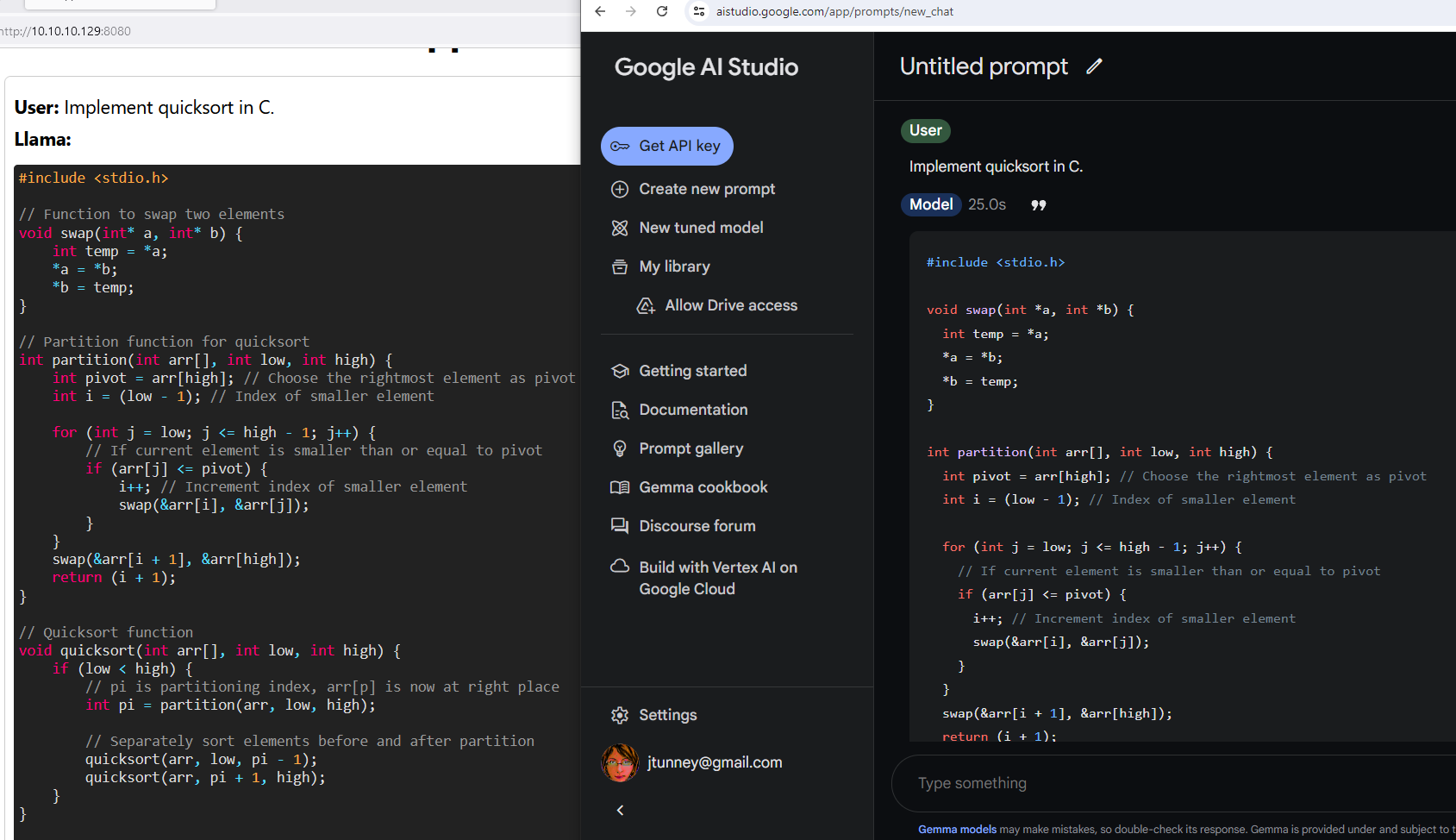This screenshot has width=1456, height=840.
Task: Open Getting started guide
Action: [x=692, y=370]
